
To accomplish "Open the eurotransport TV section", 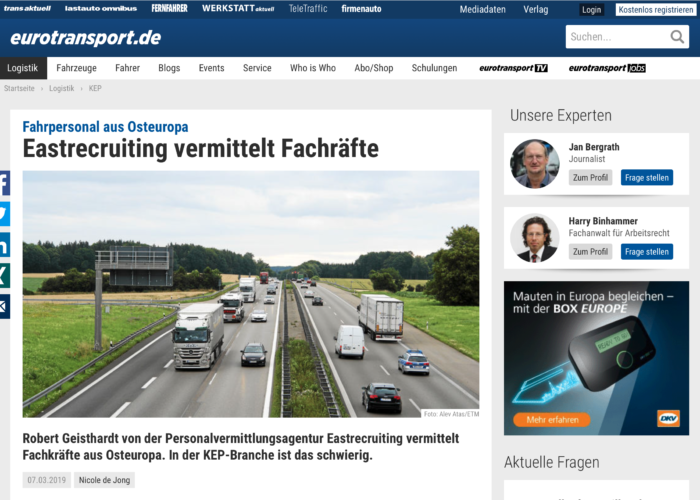I will coord(513,68).
